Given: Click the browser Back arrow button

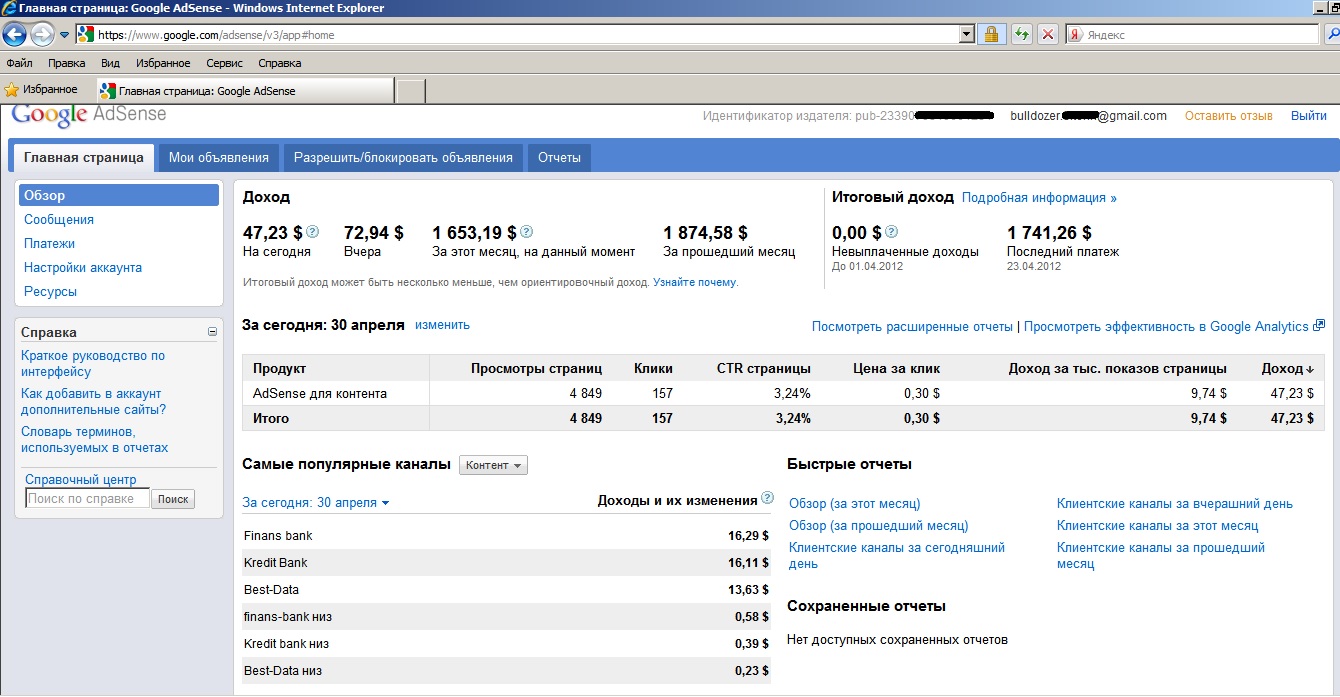Looking at the screenshot, I should (x=15, y=35).
